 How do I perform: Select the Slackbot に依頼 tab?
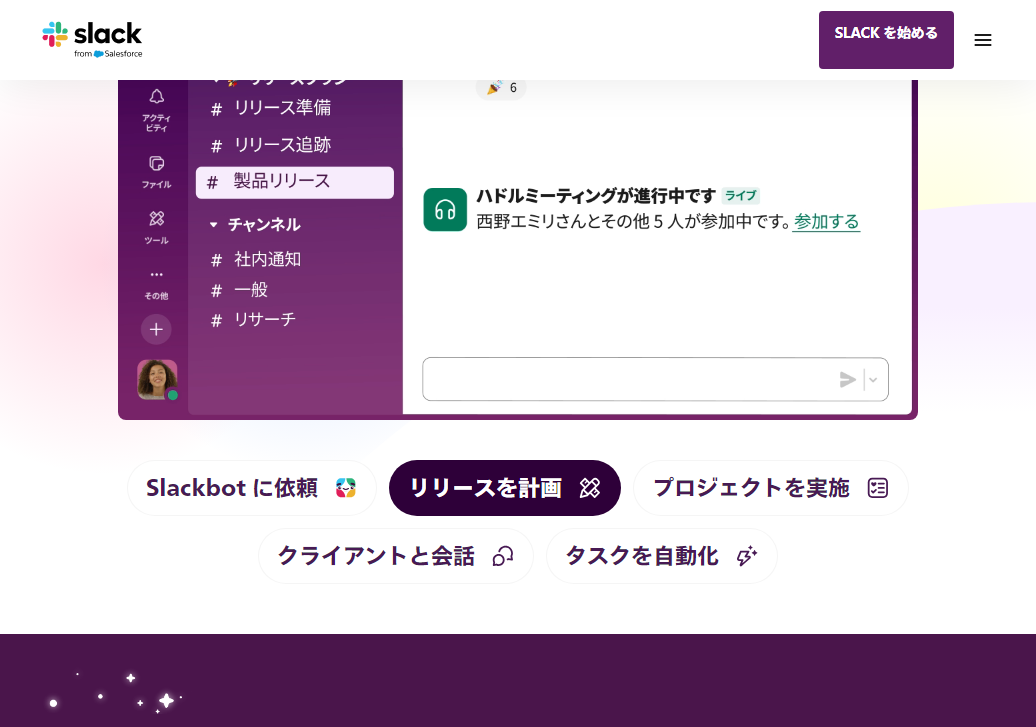(x=252, y=488)
